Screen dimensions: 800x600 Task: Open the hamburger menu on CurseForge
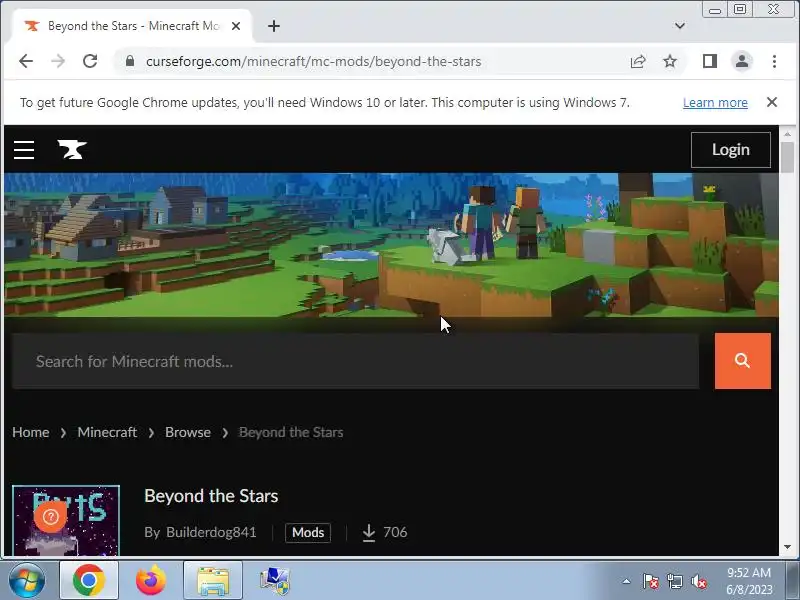(24, 150)
